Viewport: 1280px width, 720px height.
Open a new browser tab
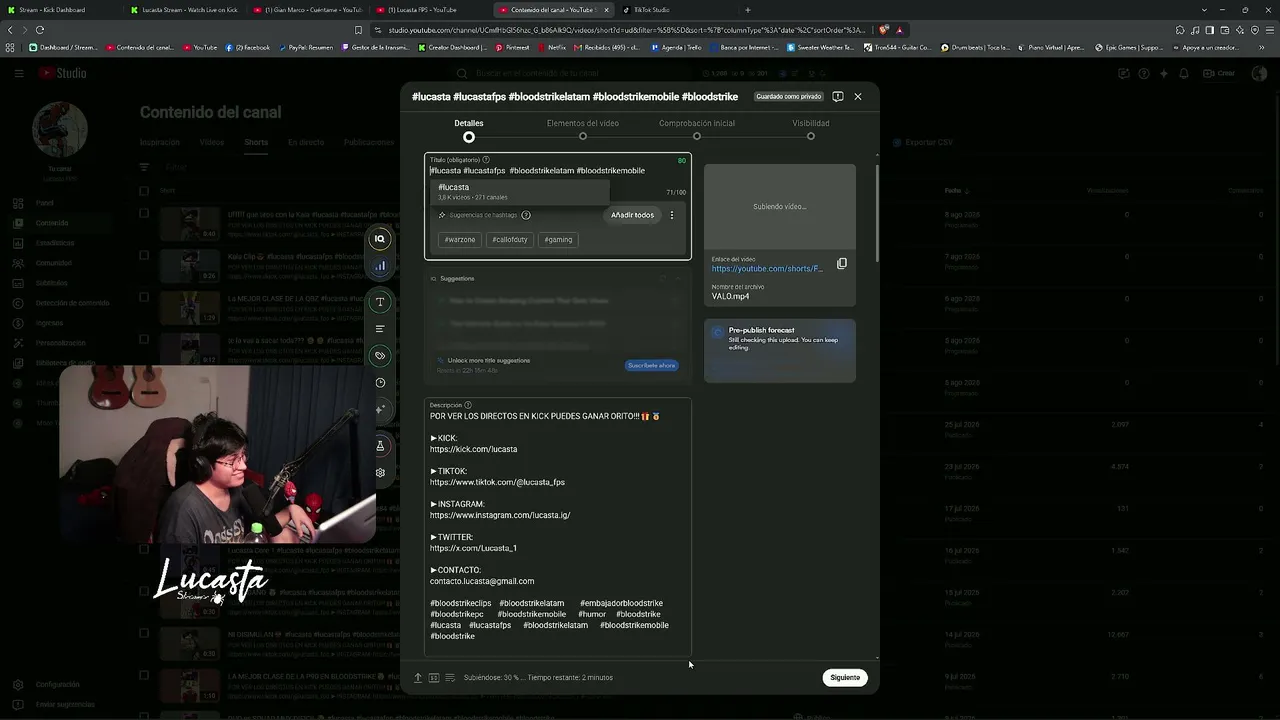748,10
